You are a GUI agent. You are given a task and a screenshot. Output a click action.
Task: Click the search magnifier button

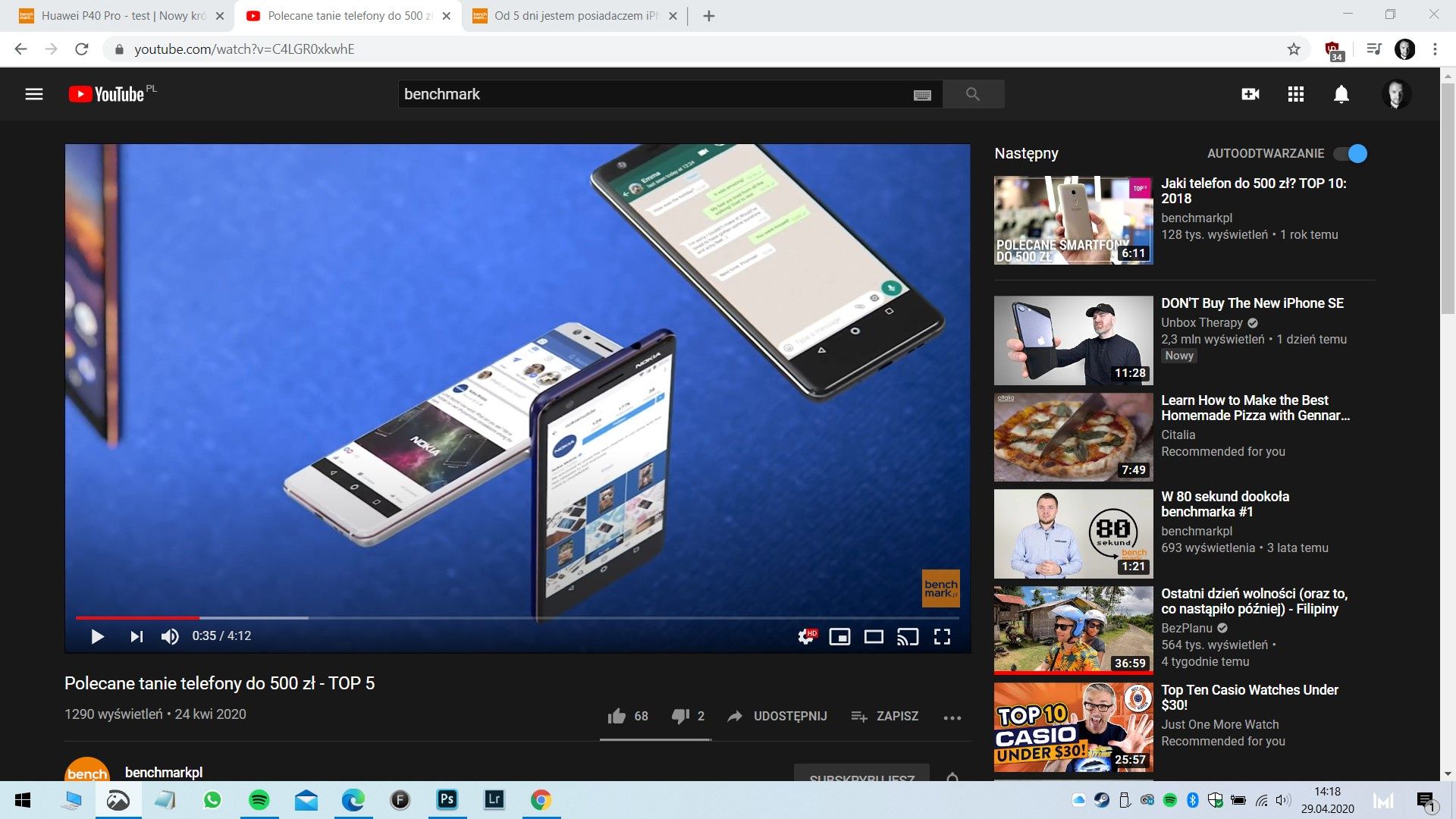point(973,94)
